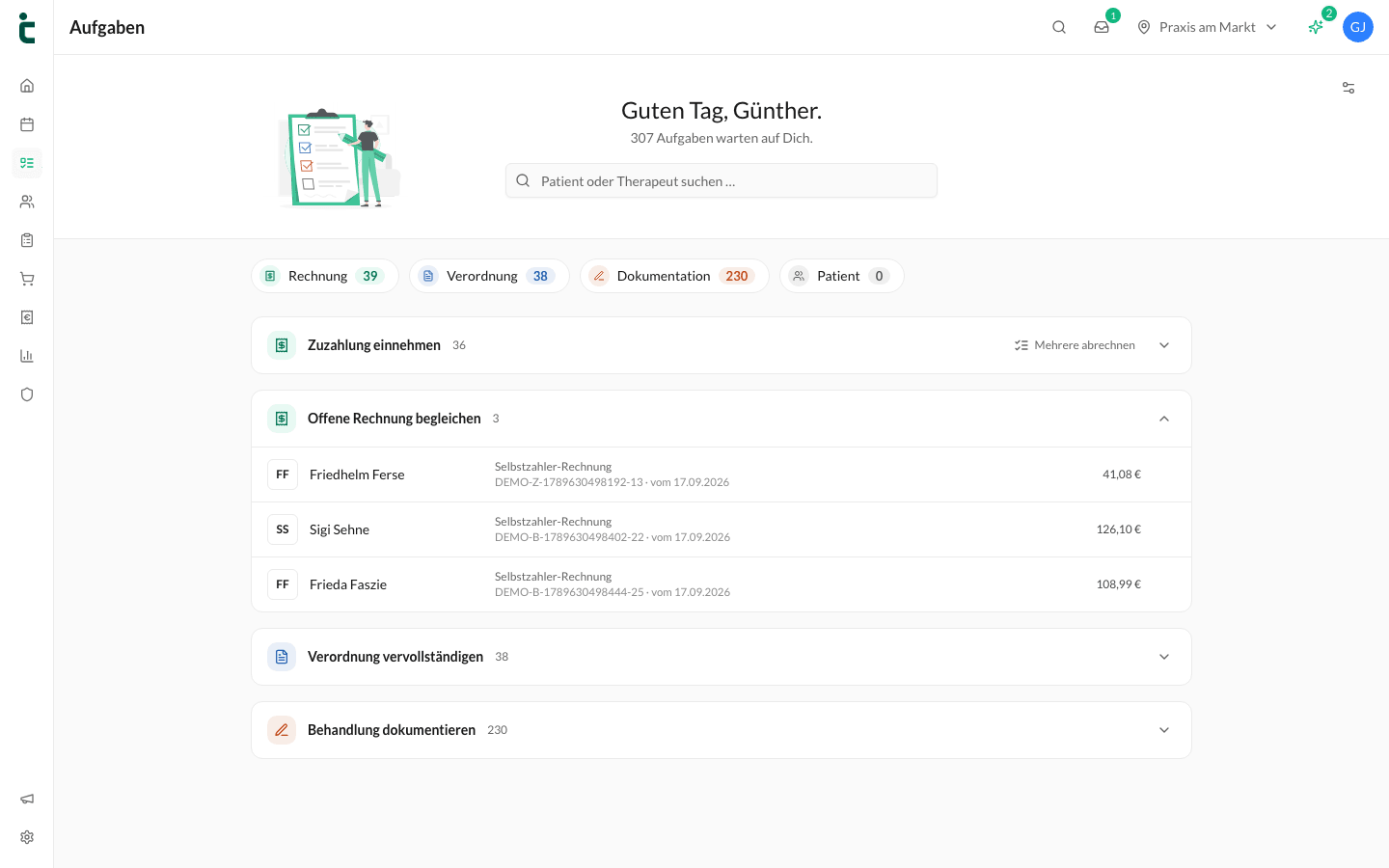This screenshot has width=1389, height=868.
Task: Collapse the Offene Rechnung begleichen section
Action: (1164, 419)
